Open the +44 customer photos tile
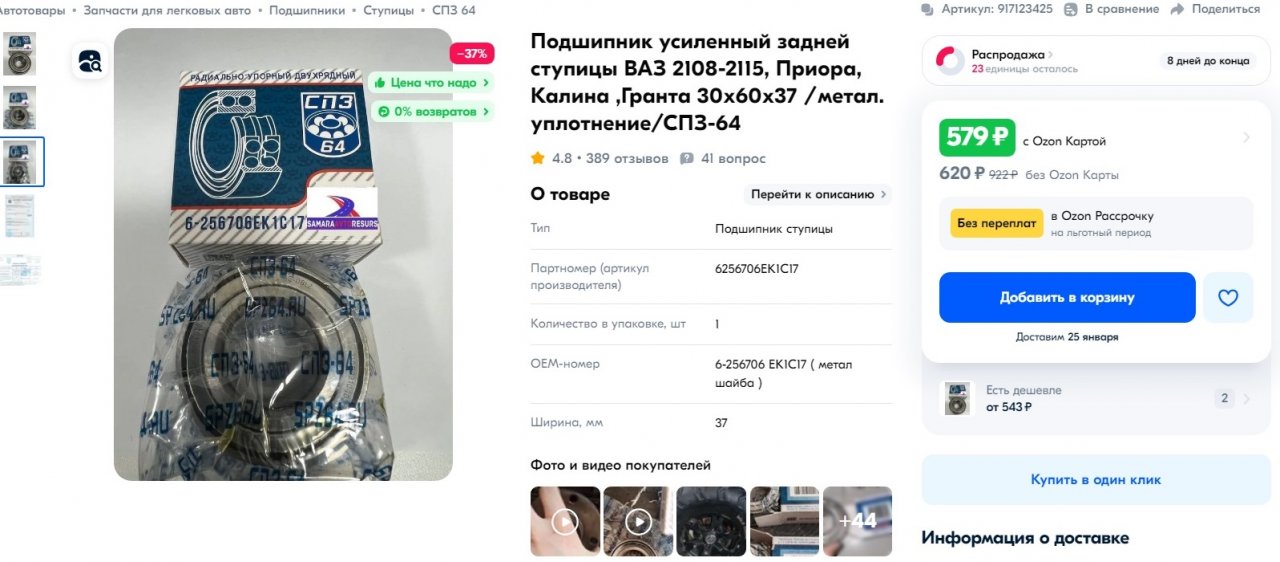 (x=857, y=521)
